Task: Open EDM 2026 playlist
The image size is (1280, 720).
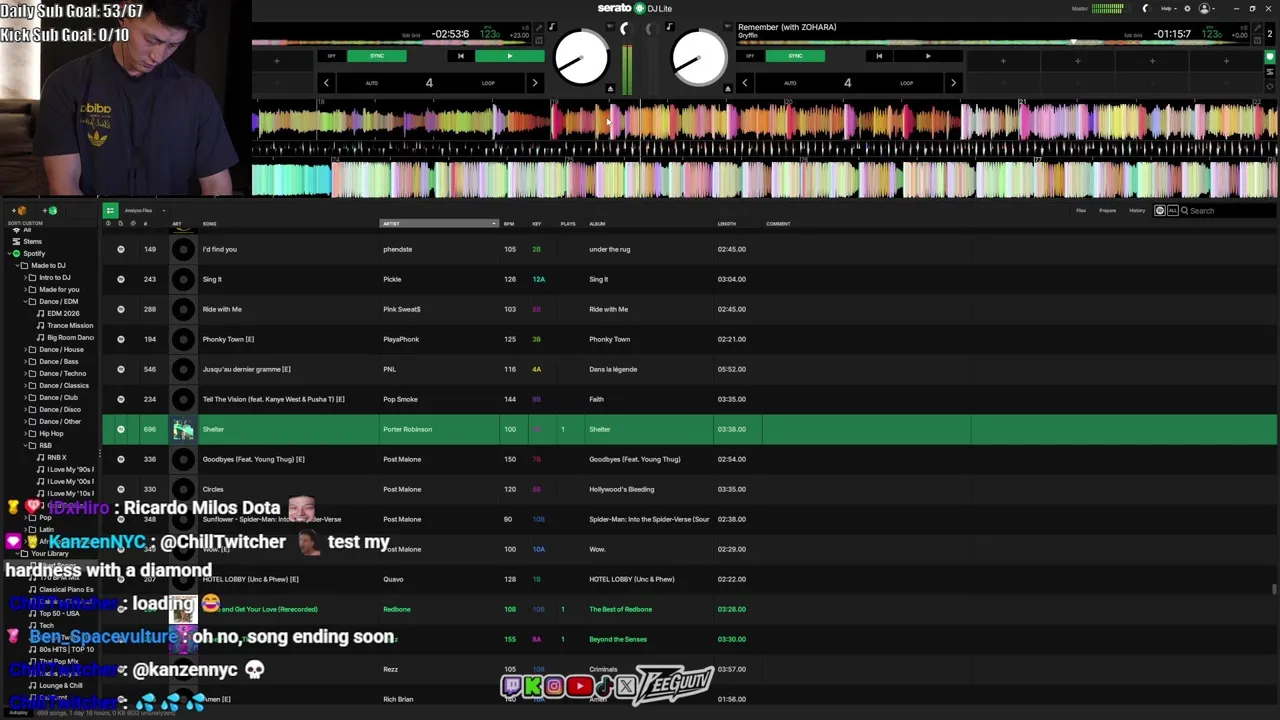Action: coord(63,313)
